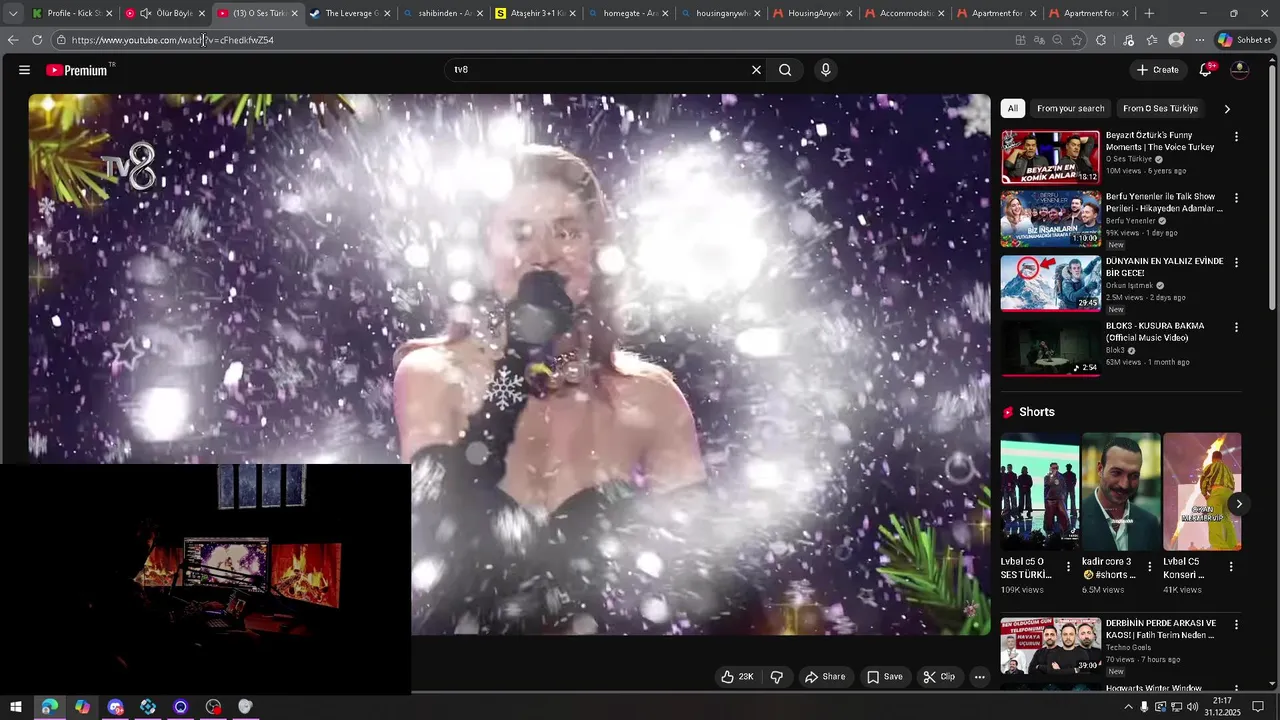Save the video to a playlist
This screenshot has height=720, width=1280.
point(884,677)
